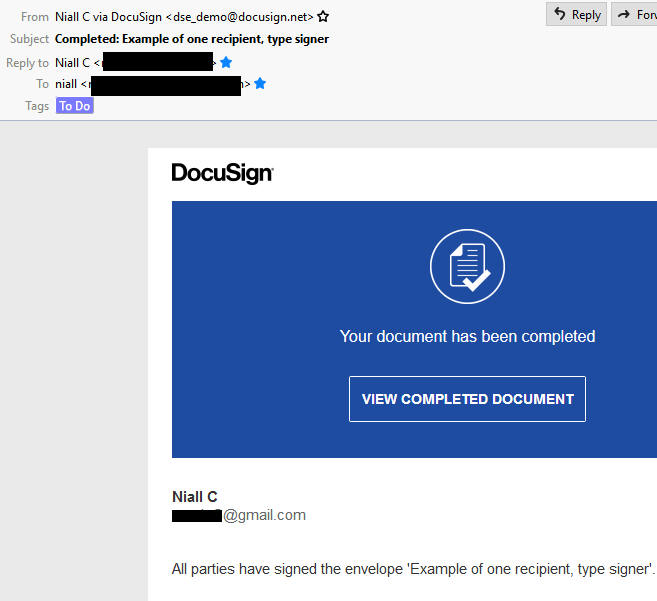Click the Reply button
Screen dimensions: 657x601
(576, 15)
